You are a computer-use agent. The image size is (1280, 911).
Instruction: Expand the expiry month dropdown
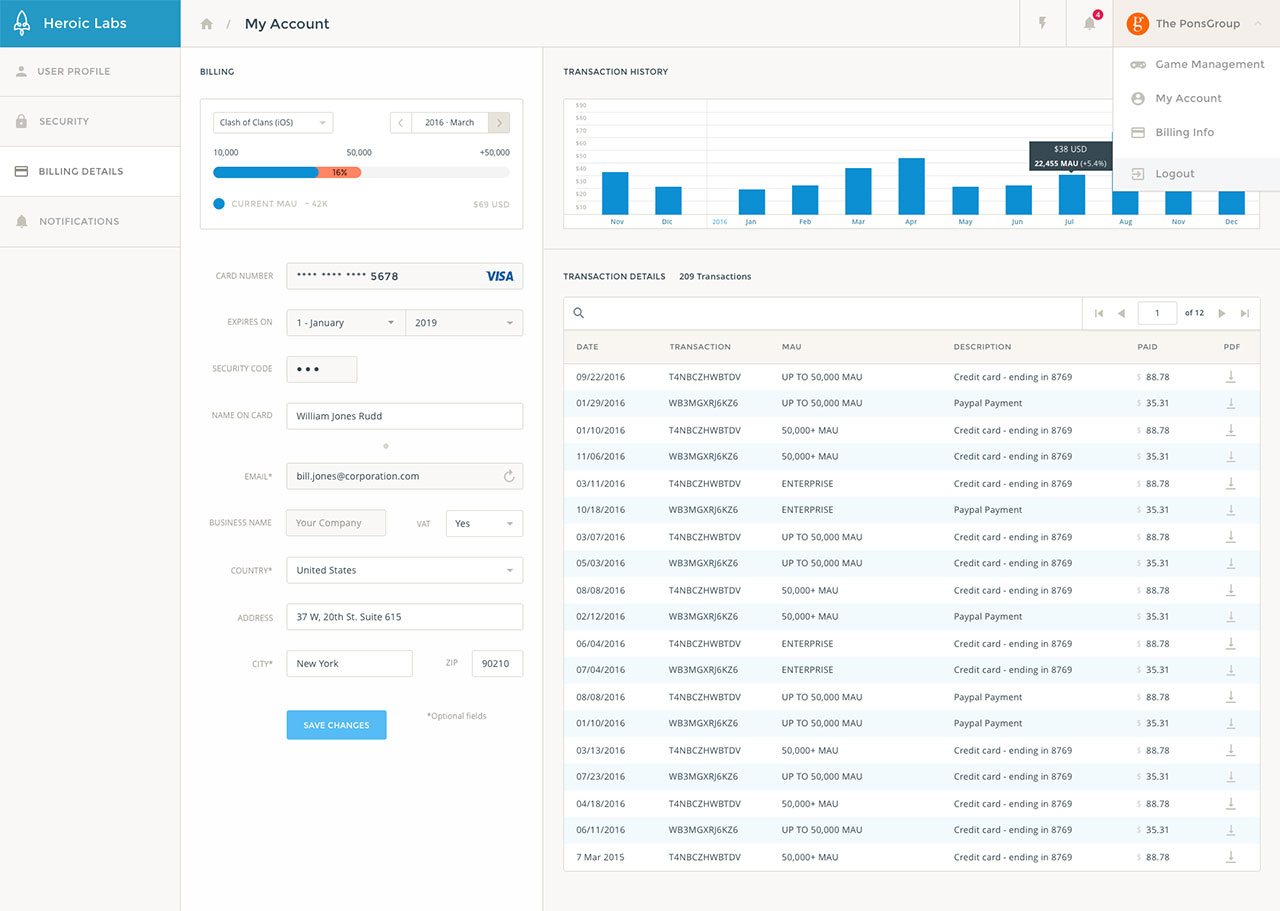[345, 323]
